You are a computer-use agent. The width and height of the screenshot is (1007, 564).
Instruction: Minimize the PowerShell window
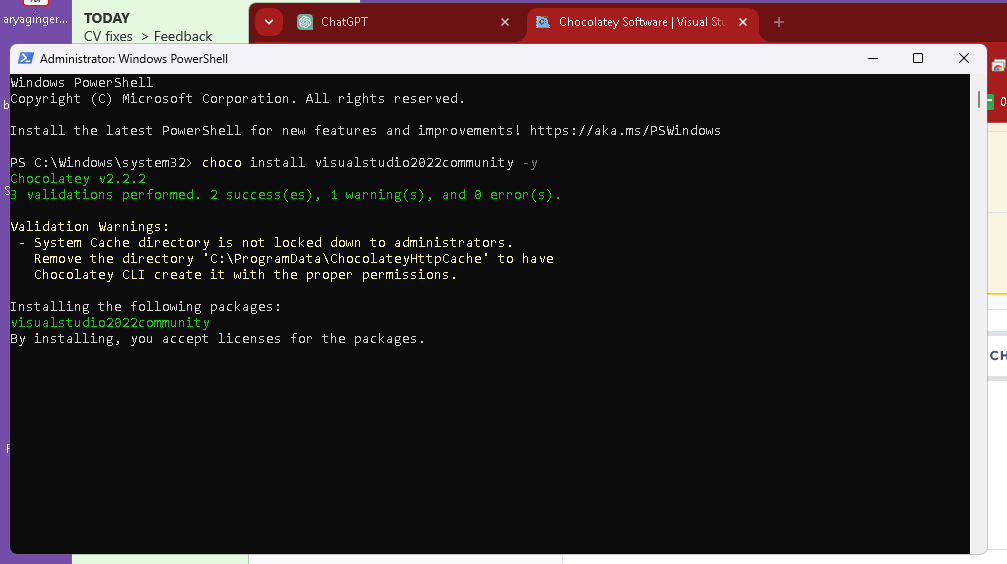point(873,58)
